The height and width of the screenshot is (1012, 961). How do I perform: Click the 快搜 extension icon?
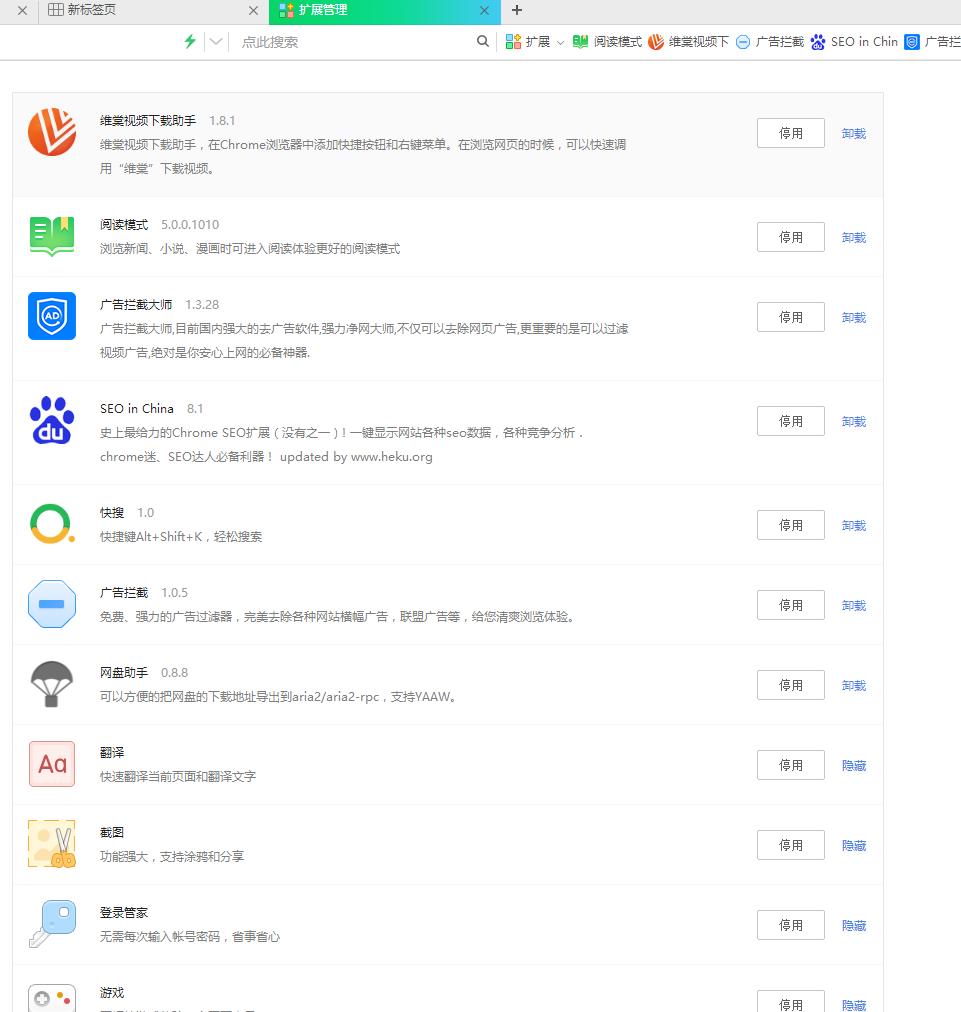click(51, 523)
